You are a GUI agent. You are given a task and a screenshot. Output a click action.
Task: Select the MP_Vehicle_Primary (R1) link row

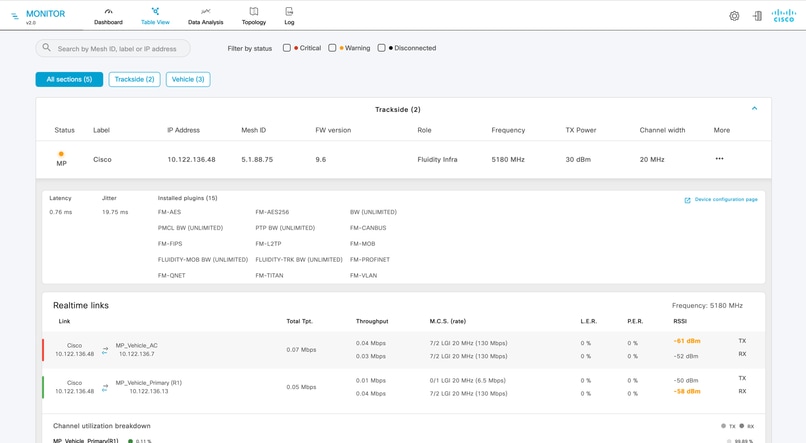pos(403,387)
